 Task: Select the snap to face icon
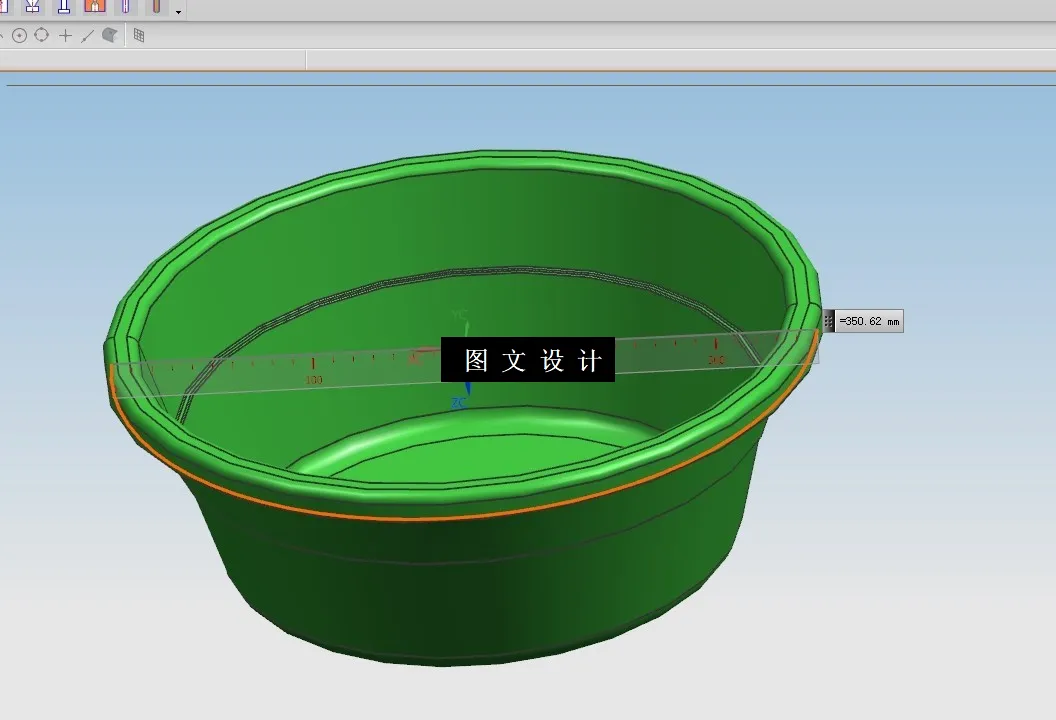[x=109, y=35]
